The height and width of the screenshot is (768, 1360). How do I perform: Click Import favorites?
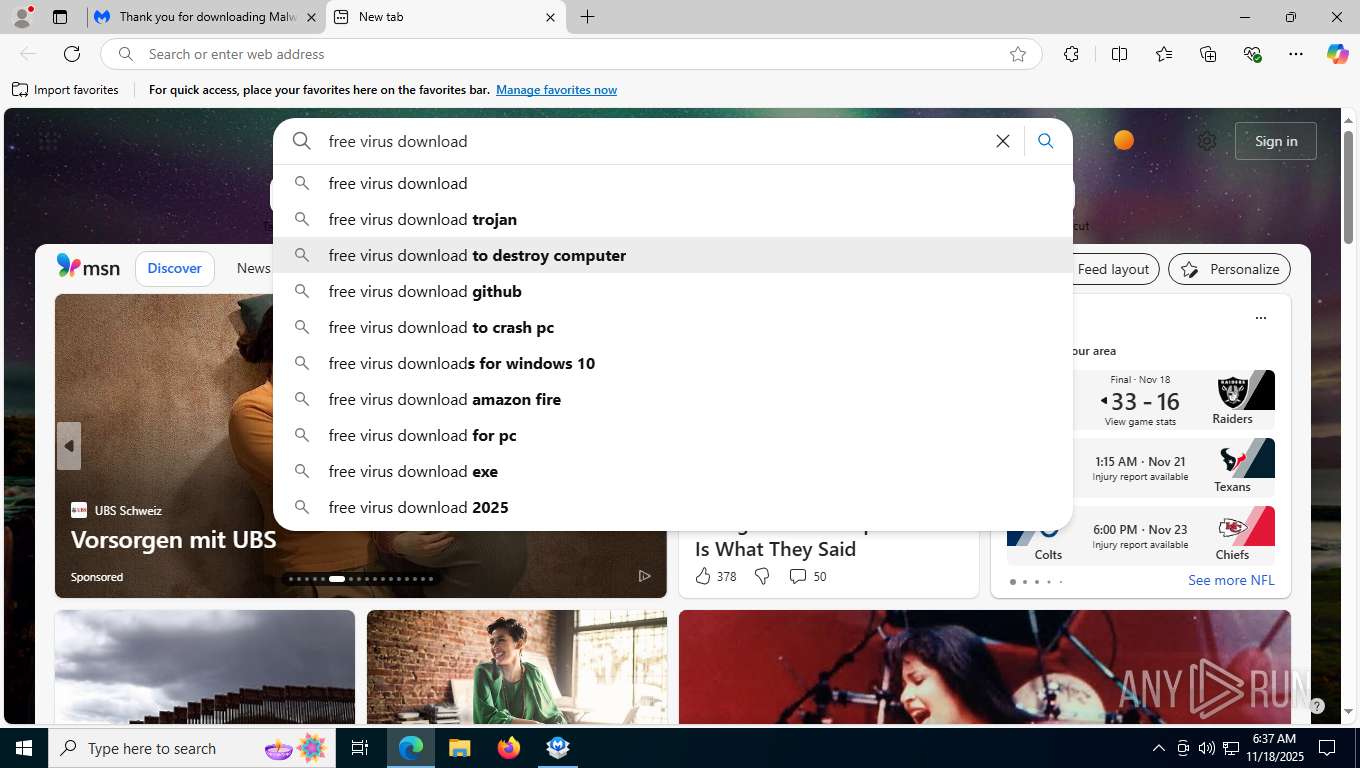(x=65, y=90)
